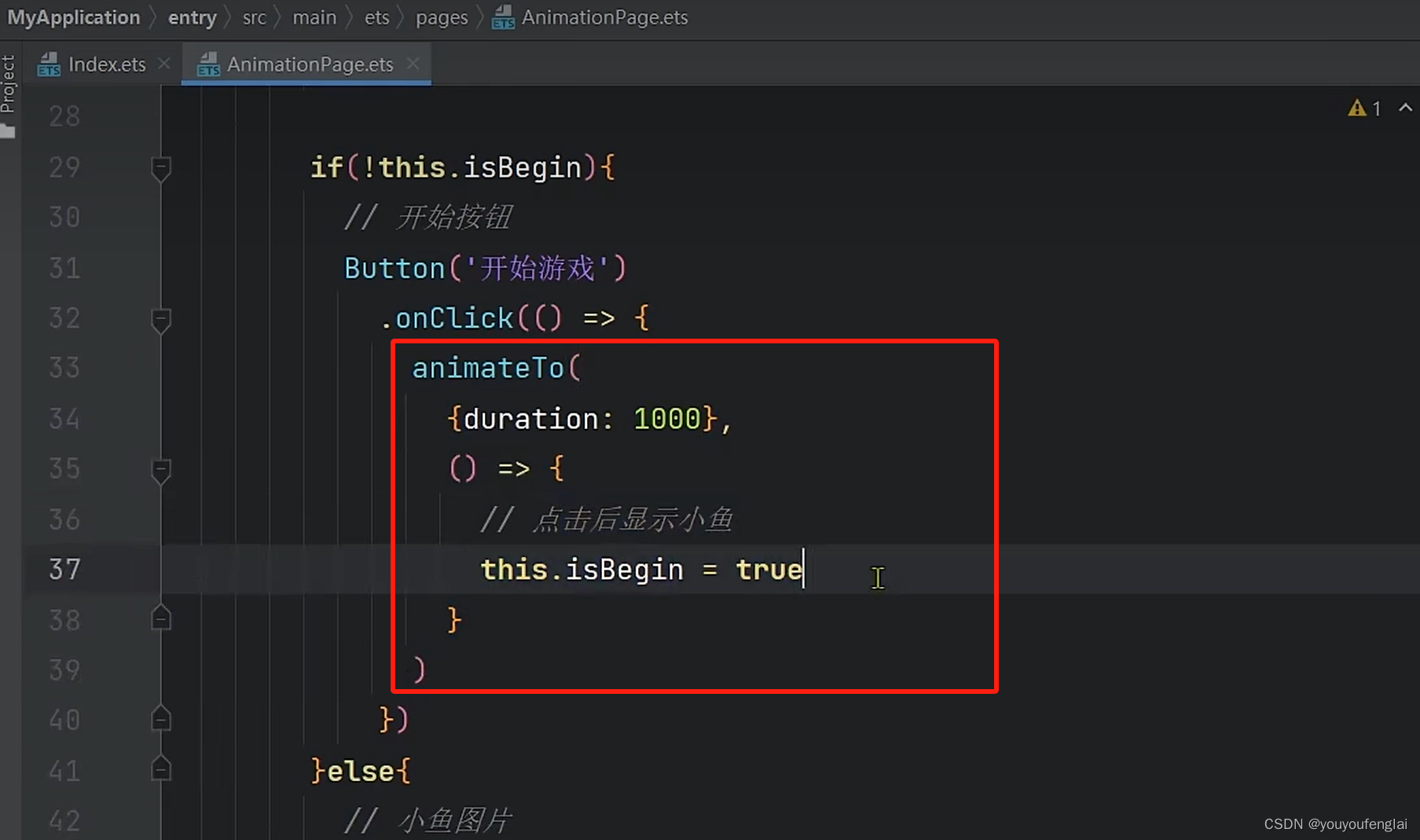Click the src breadcrumb segment
The width and height of the screenshot is (1420, 840).
(255, 17)
